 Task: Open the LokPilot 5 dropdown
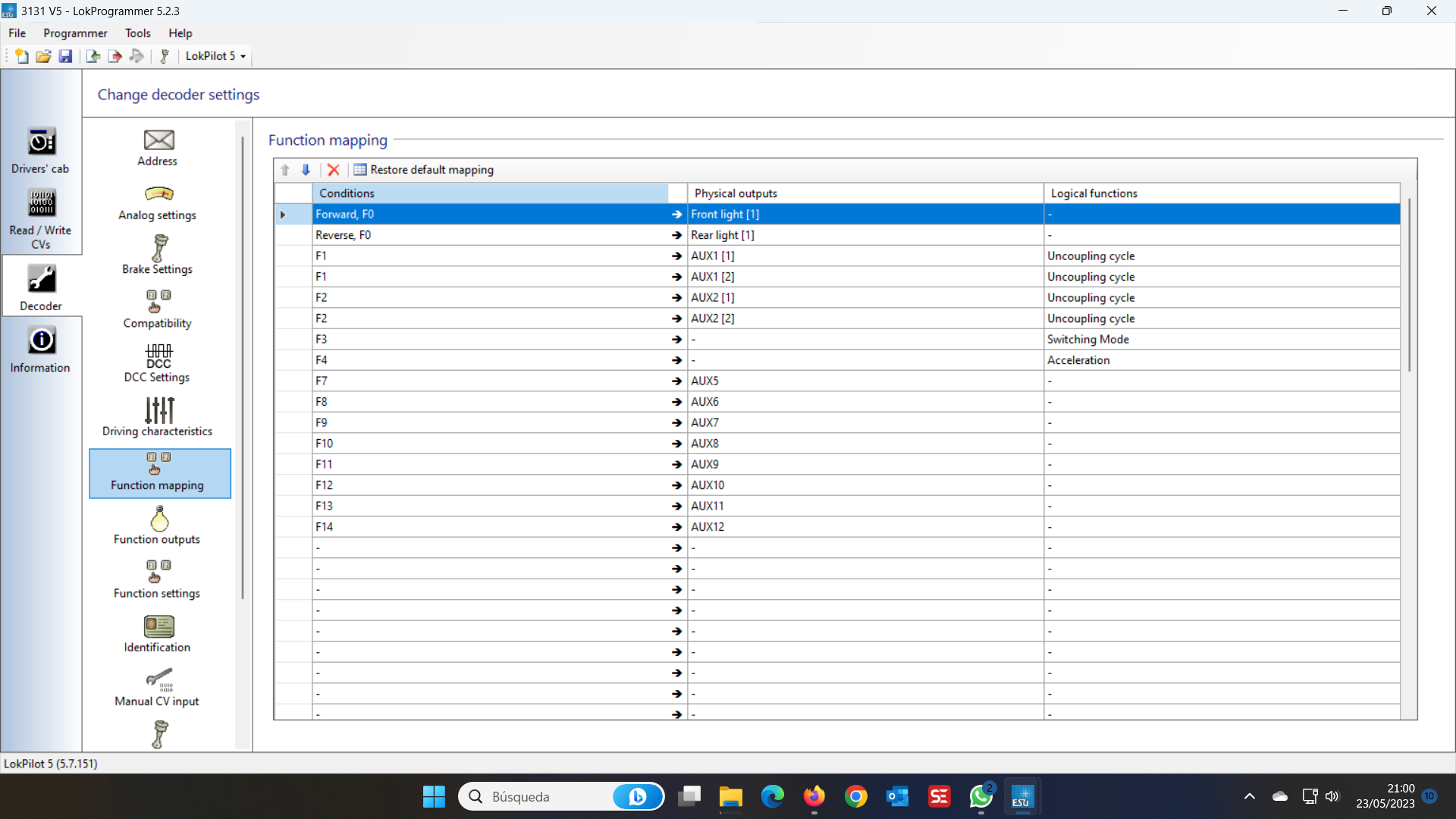tap(216, 56)
